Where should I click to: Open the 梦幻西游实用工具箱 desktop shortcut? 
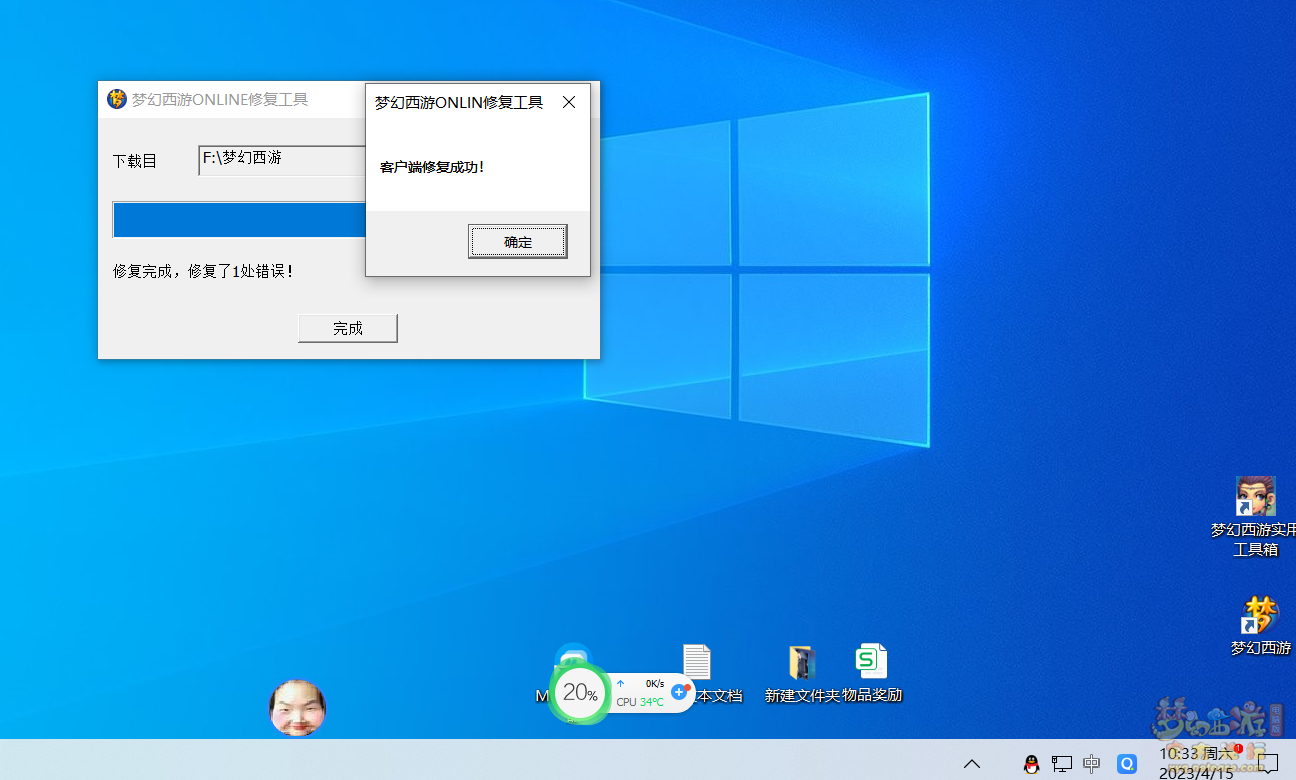pyautogui.click(x=1255, y=497)
